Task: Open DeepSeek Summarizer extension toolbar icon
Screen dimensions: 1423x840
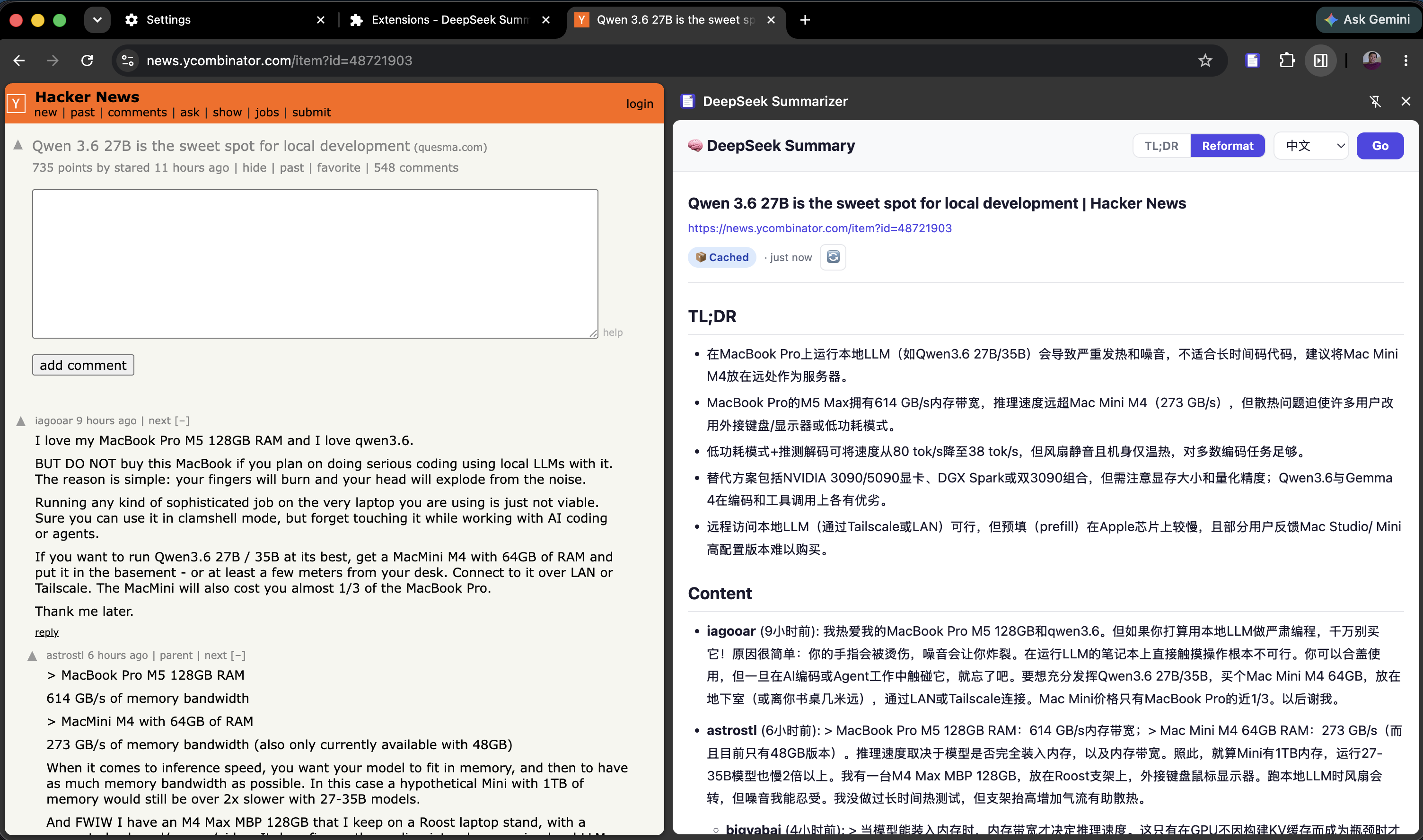Action: (1253, 61)
